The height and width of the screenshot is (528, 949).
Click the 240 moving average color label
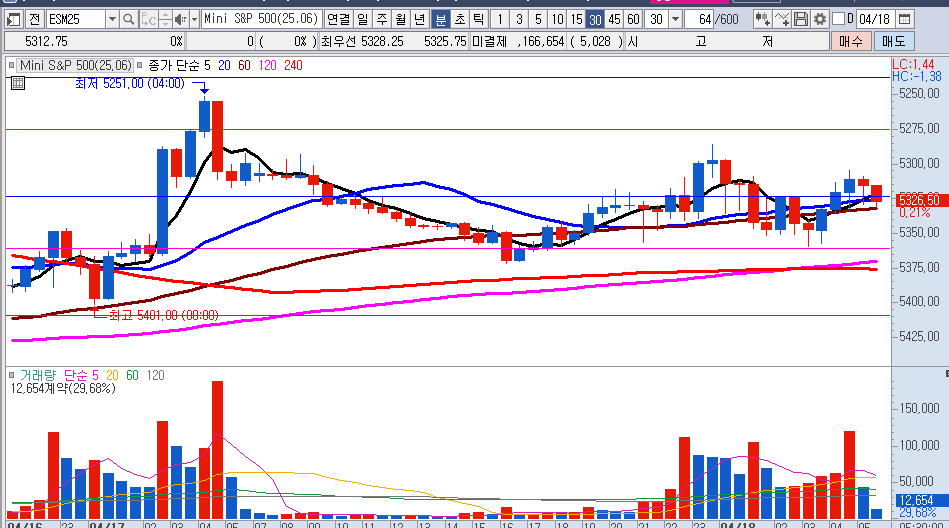[293, 65]
